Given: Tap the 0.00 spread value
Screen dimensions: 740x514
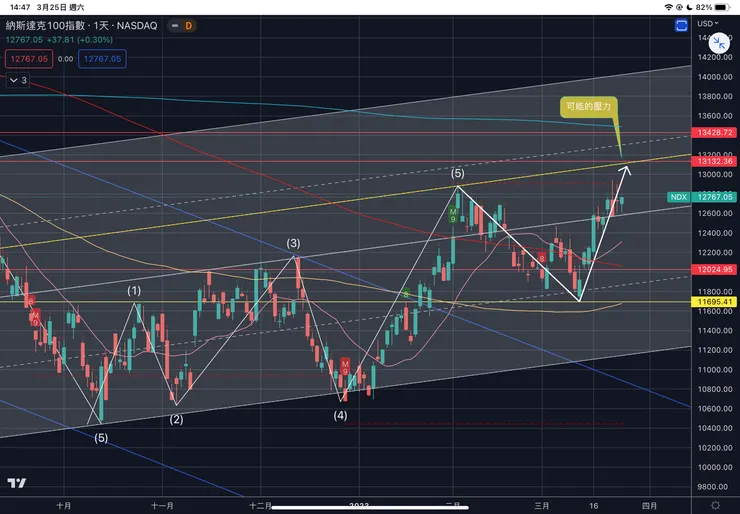Looking at the screenshot, I should pos(66,59).
